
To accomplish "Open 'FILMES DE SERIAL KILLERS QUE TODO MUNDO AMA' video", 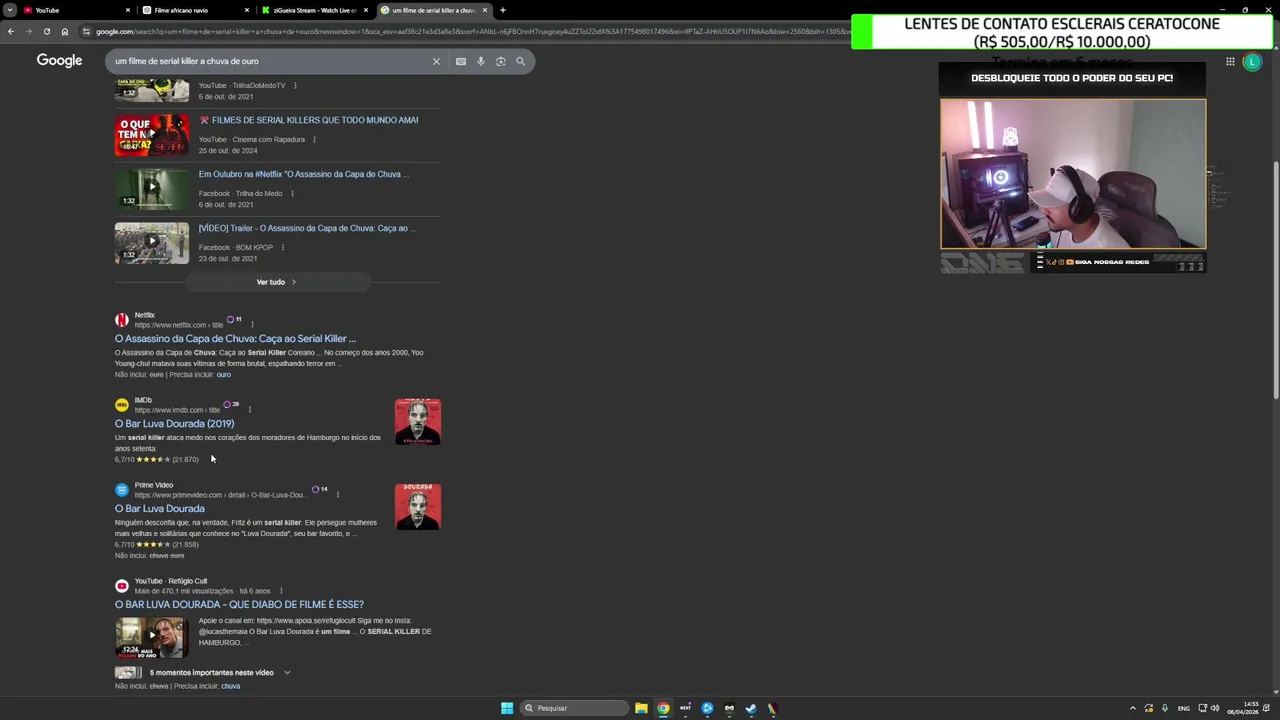I will click(308, 120).
